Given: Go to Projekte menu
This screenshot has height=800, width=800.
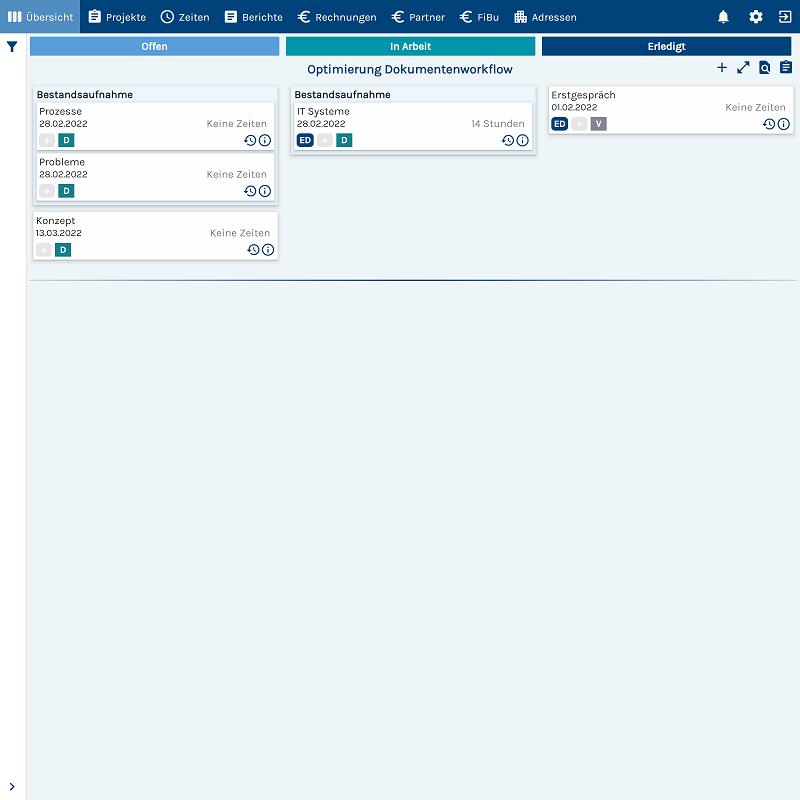Looking at the screenshot, I should pyautogui.click(x=117, y=17).
